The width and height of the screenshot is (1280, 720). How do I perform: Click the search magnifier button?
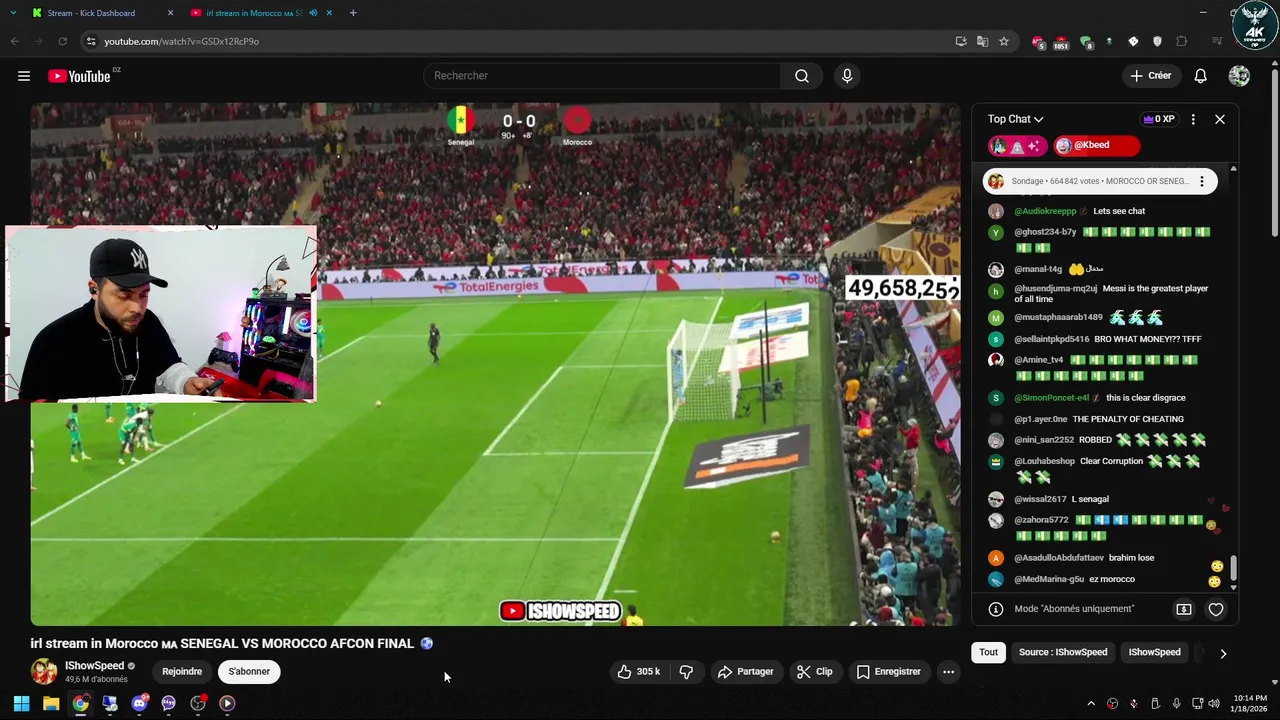coord(802,76)
